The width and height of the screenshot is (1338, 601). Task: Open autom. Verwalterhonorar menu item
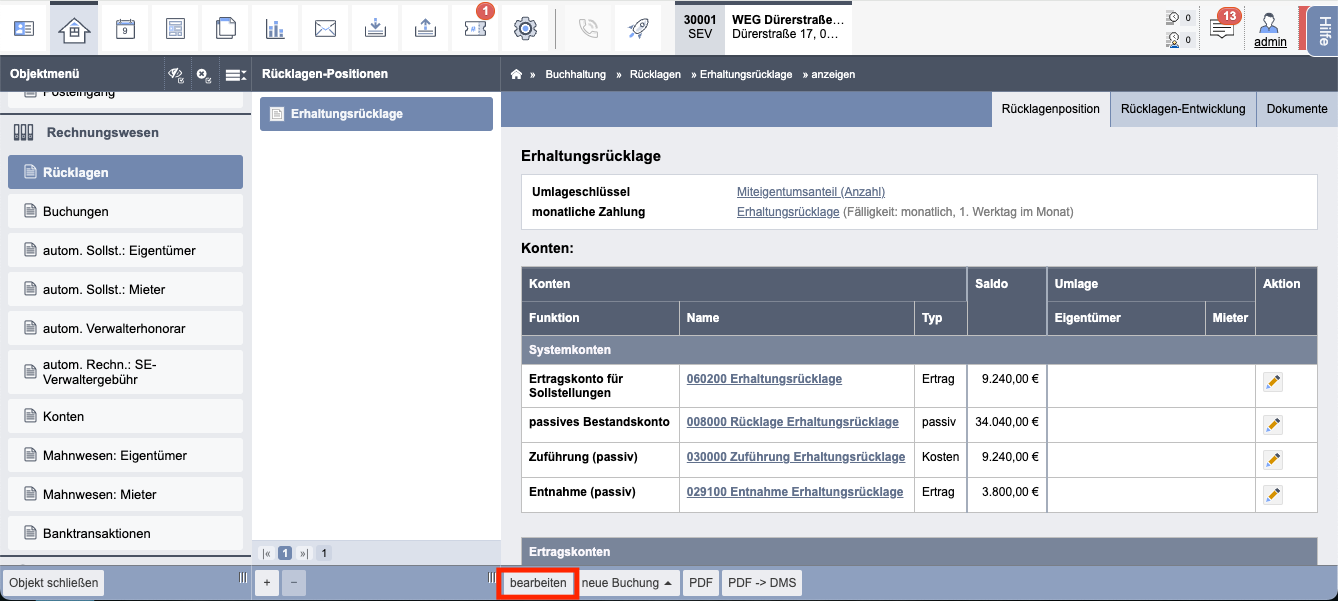coord(125,328)
